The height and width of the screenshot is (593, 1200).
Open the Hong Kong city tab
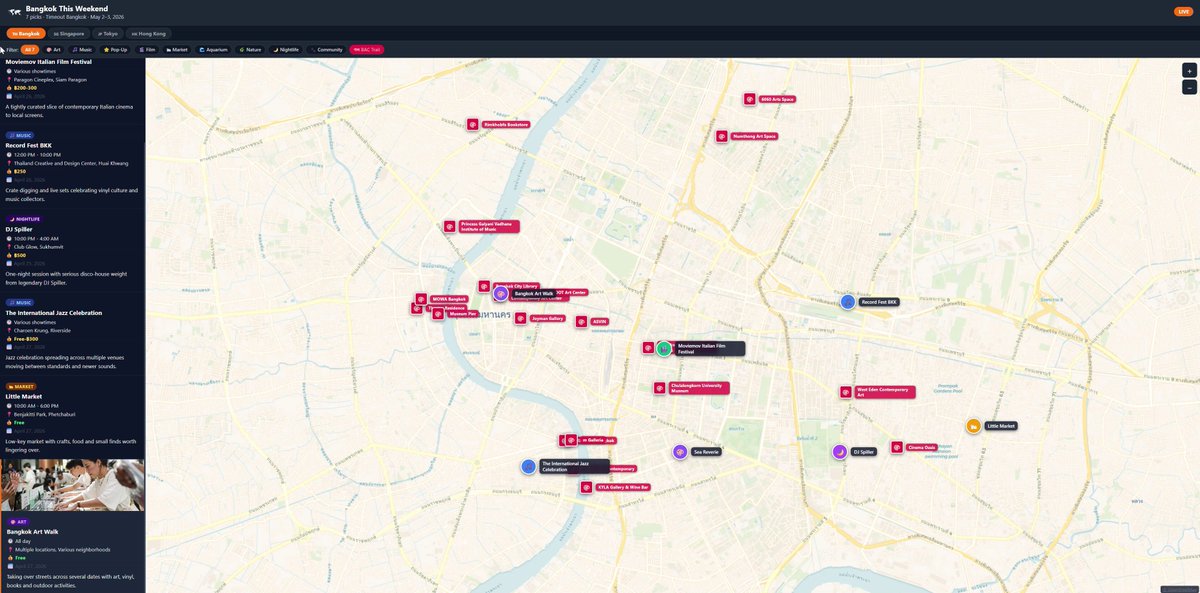(149, 33)
